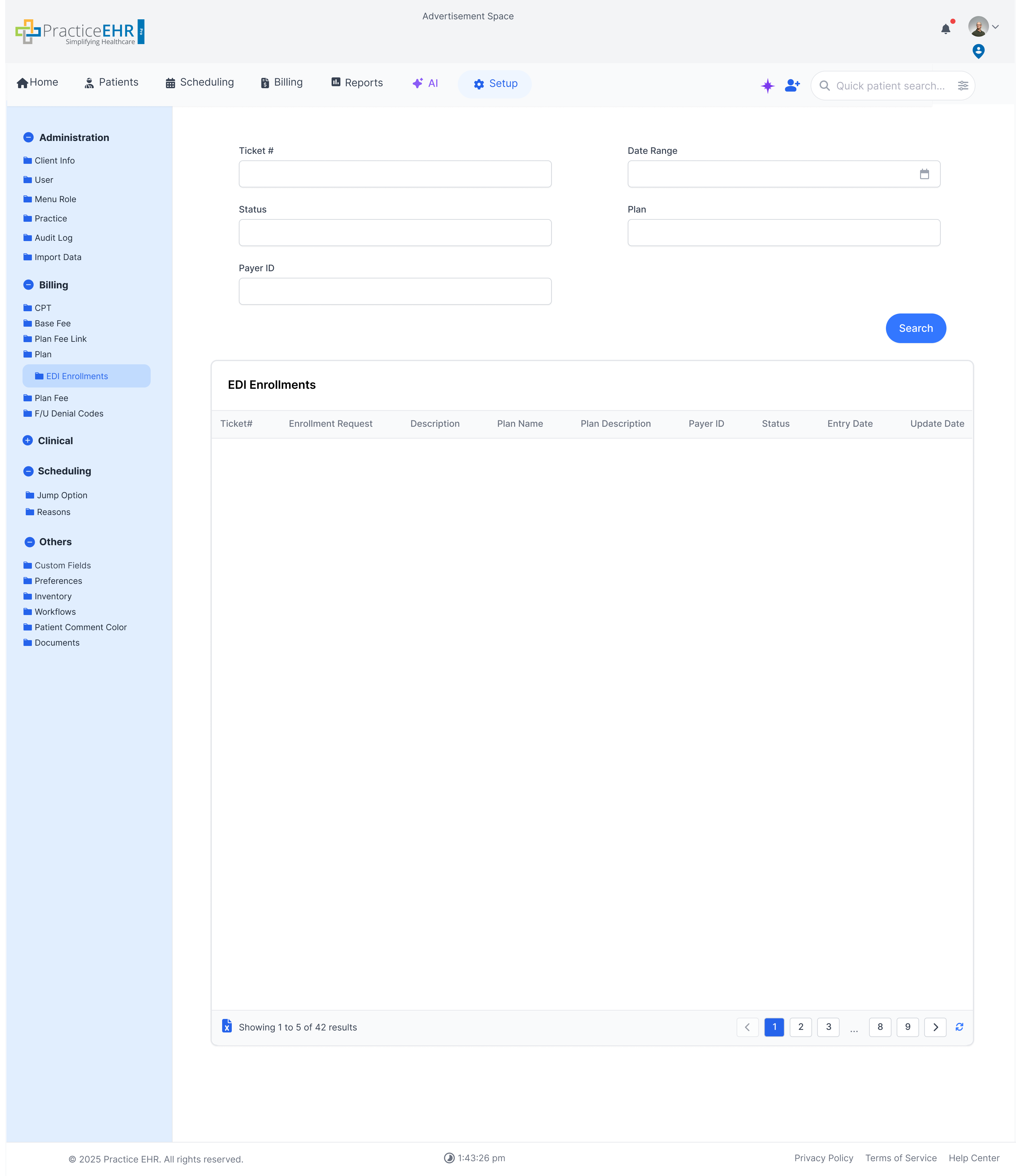
Task: Open the Privacy Policy link
Action: [823, 1158]
